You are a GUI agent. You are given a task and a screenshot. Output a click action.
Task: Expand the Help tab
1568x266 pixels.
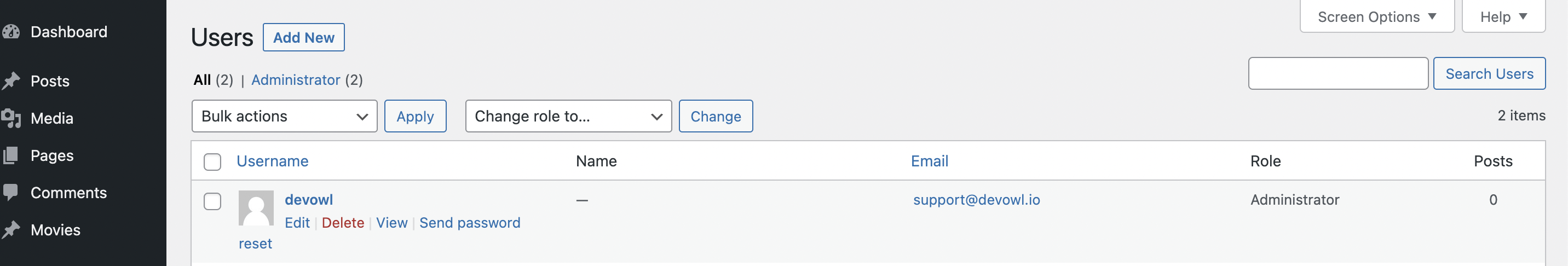coord(1503,17)
